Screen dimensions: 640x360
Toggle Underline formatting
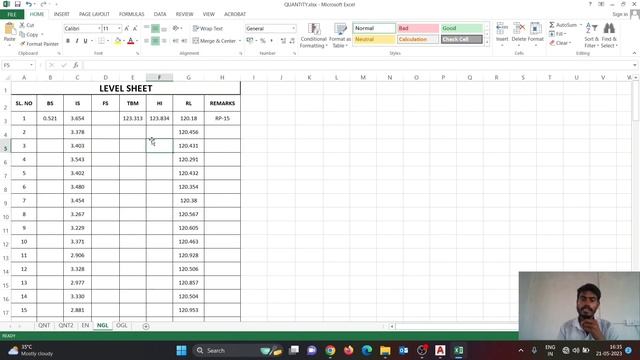85,41
